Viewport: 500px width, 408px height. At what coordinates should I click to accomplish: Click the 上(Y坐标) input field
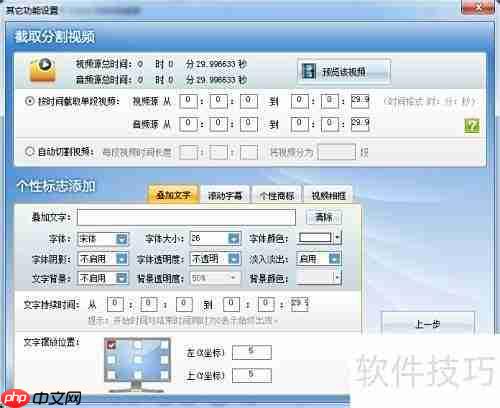click(x=252, y=375)
